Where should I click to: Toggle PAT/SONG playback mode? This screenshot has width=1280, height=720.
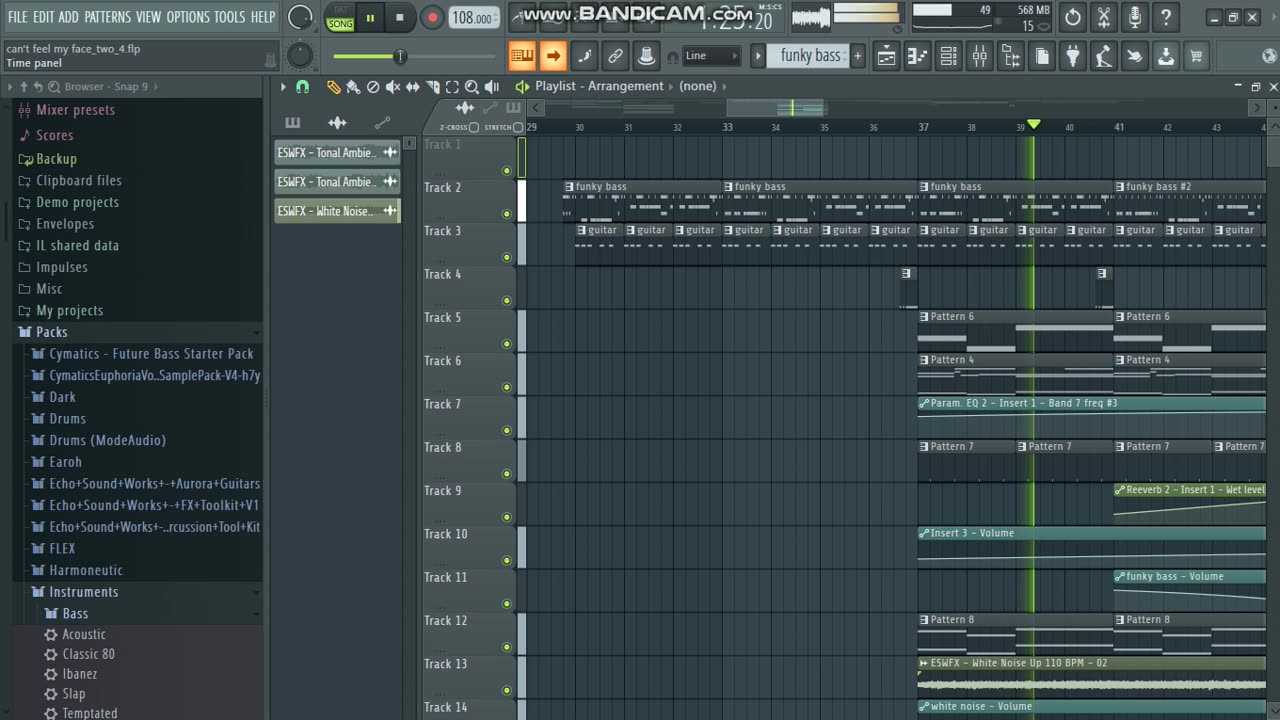(341, 17)
